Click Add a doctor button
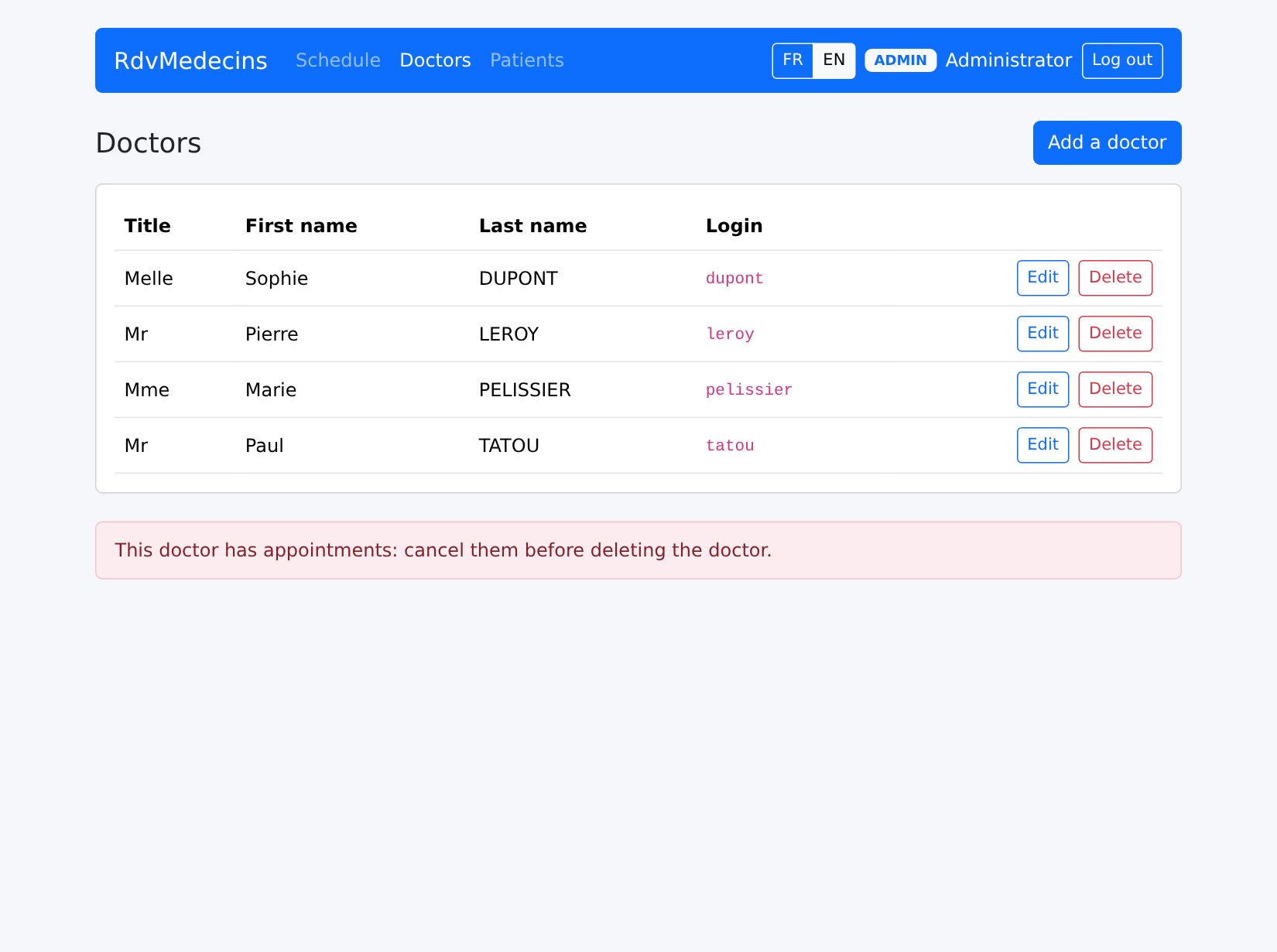Image resolution: width=1277 pixels, height=952 pixels. (x=1107, y=142)
